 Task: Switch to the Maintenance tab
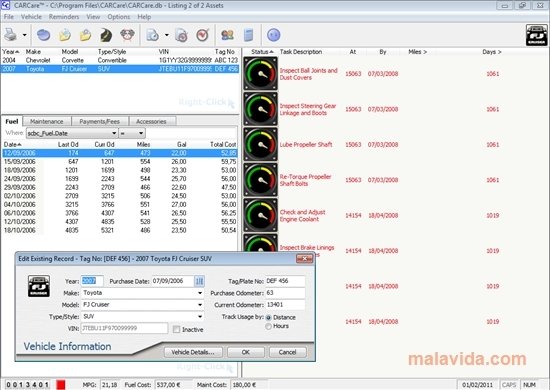47,121
